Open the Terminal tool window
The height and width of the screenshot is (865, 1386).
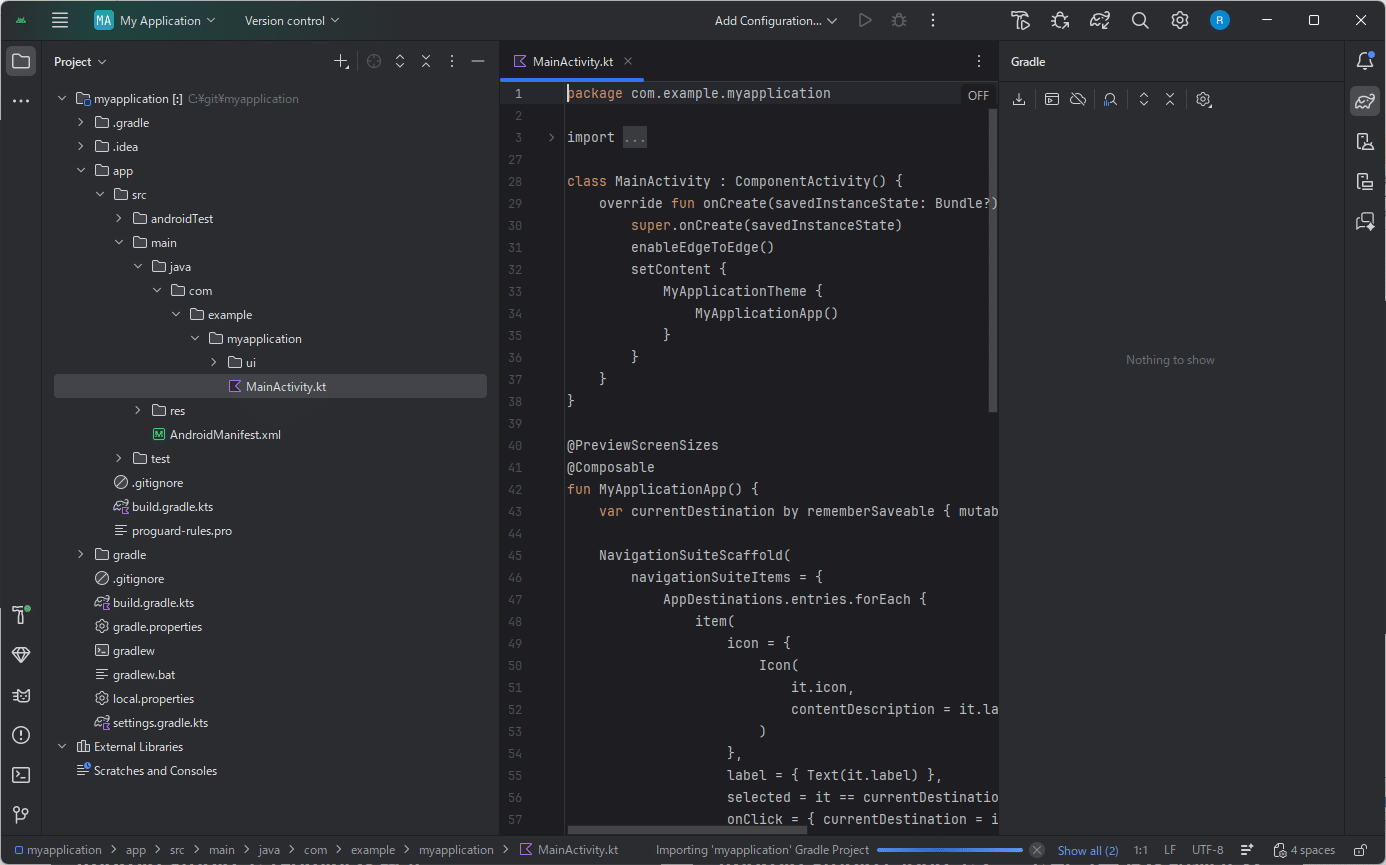point(20,775)
